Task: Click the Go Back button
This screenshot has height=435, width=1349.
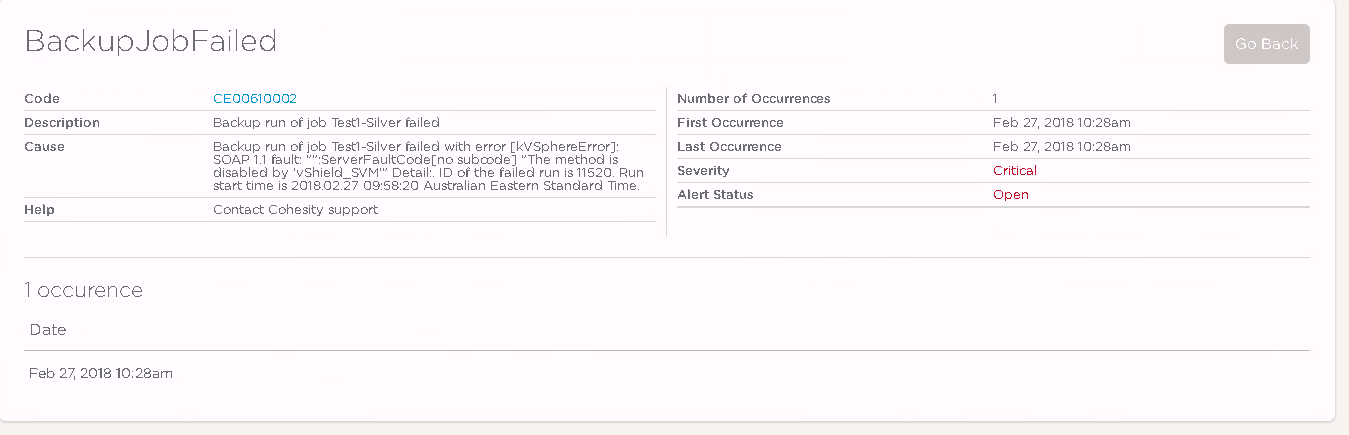Action: 1266,44
